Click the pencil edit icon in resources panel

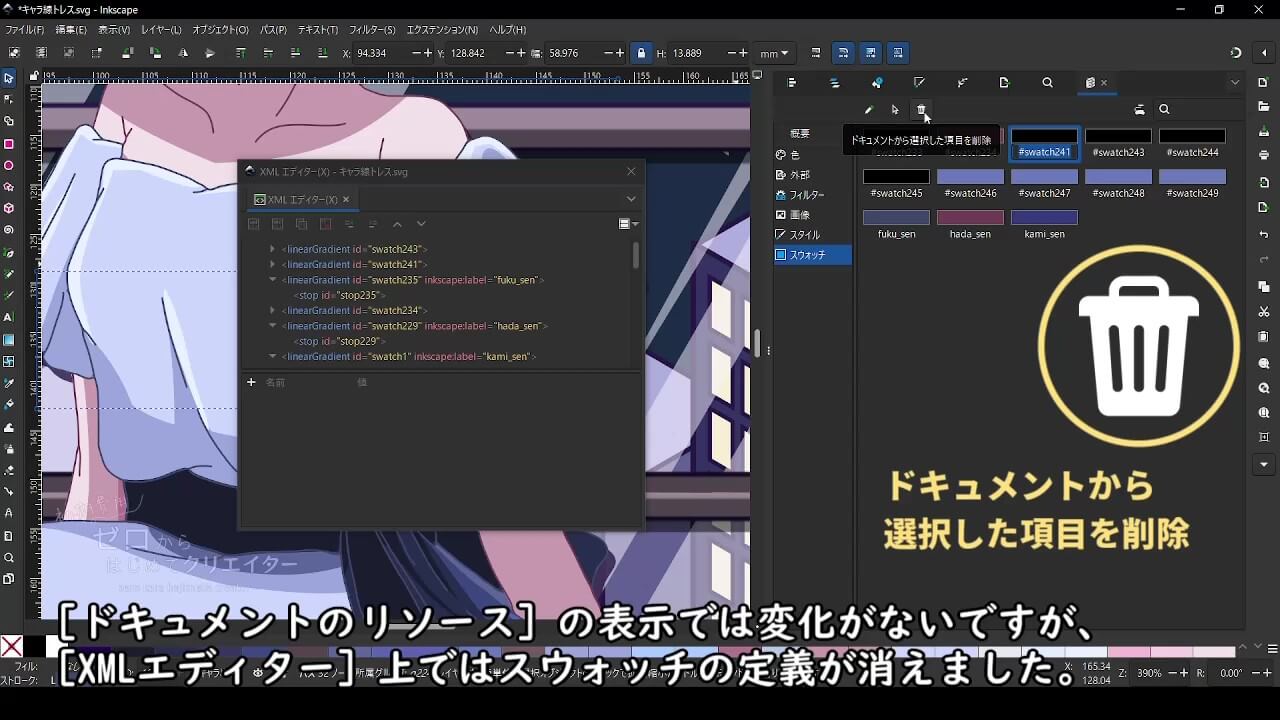(x=868, y=110)
